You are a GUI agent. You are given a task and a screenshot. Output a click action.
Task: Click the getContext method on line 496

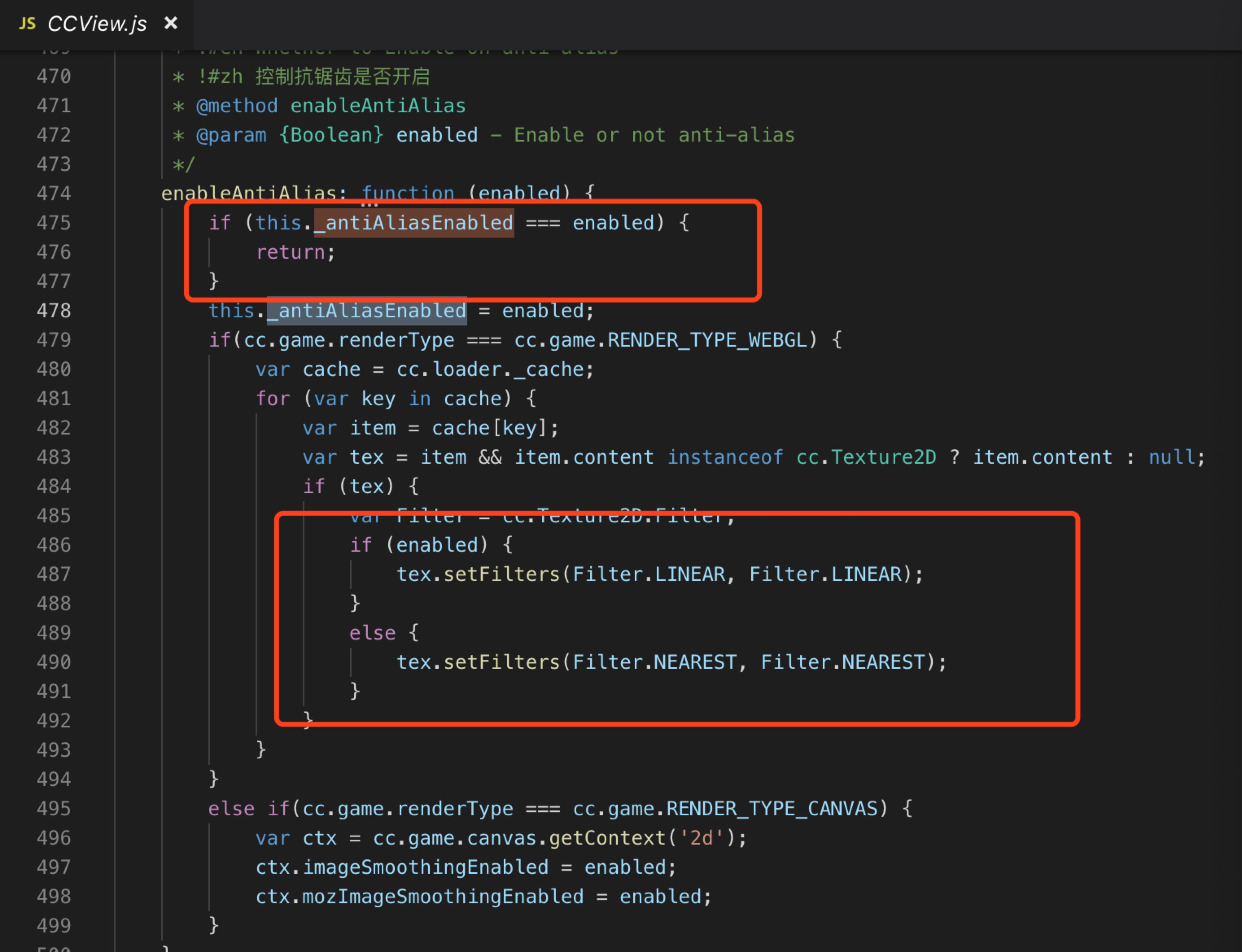(x=606, y=838)
